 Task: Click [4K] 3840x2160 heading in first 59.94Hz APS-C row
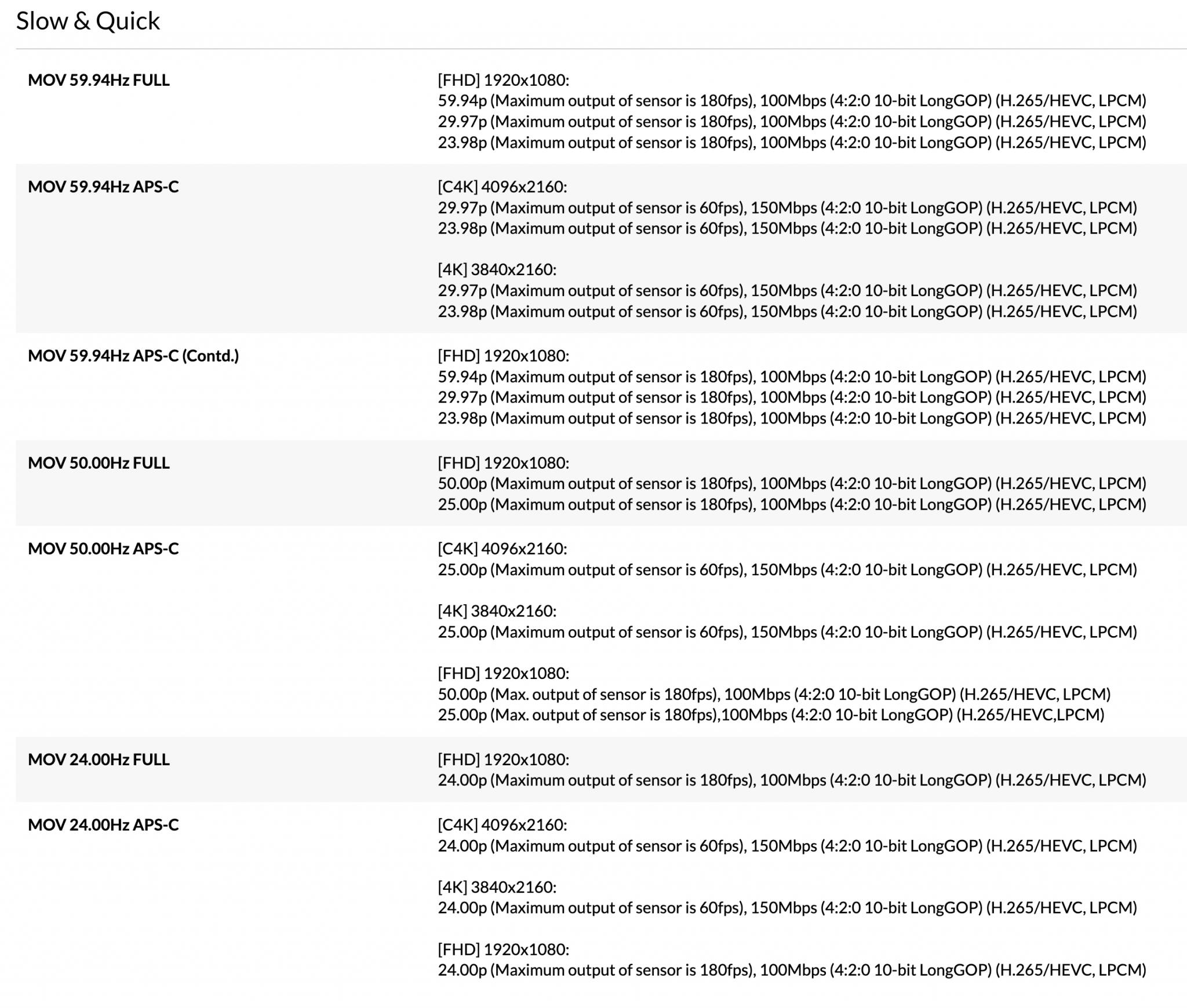[x=497, y=269]
